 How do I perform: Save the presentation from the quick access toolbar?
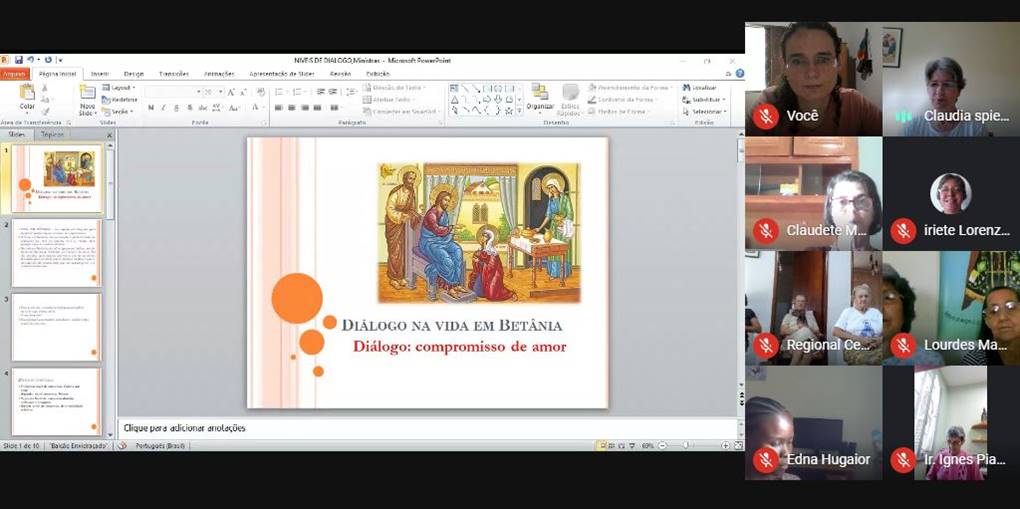click(x=19, y=60)
